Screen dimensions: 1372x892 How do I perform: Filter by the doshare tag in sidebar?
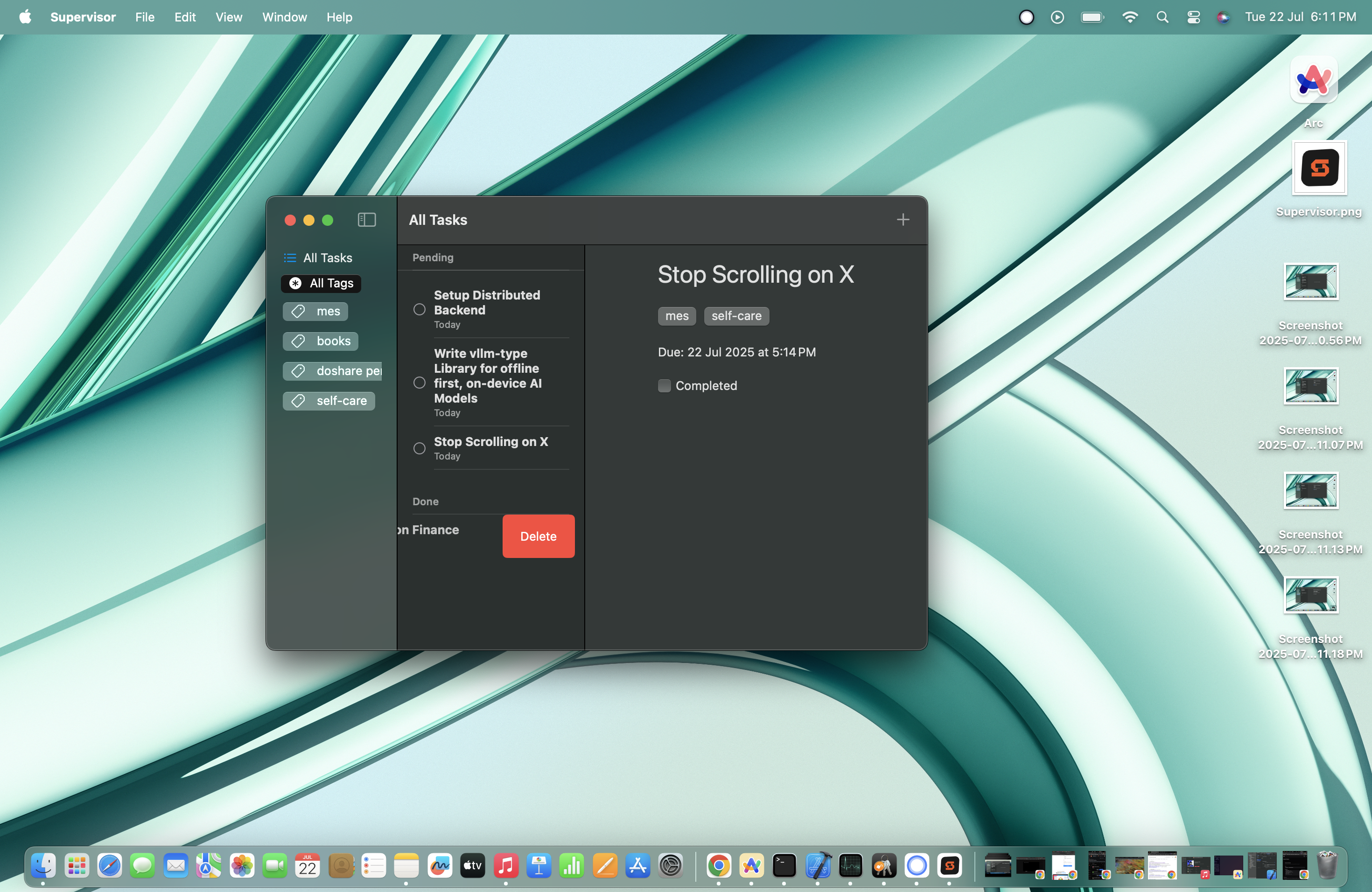pyautogui.click(x=333, y=371)
